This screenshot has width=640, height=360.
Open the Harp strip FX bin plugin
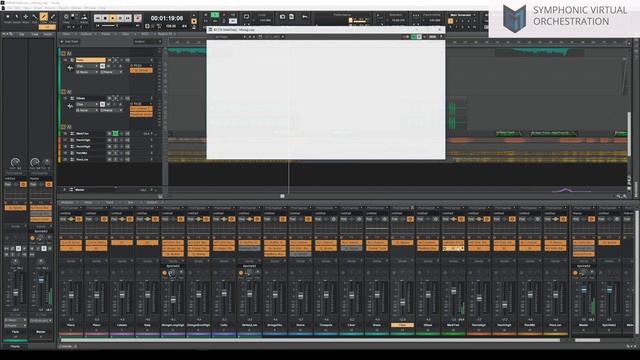point(147,242)
